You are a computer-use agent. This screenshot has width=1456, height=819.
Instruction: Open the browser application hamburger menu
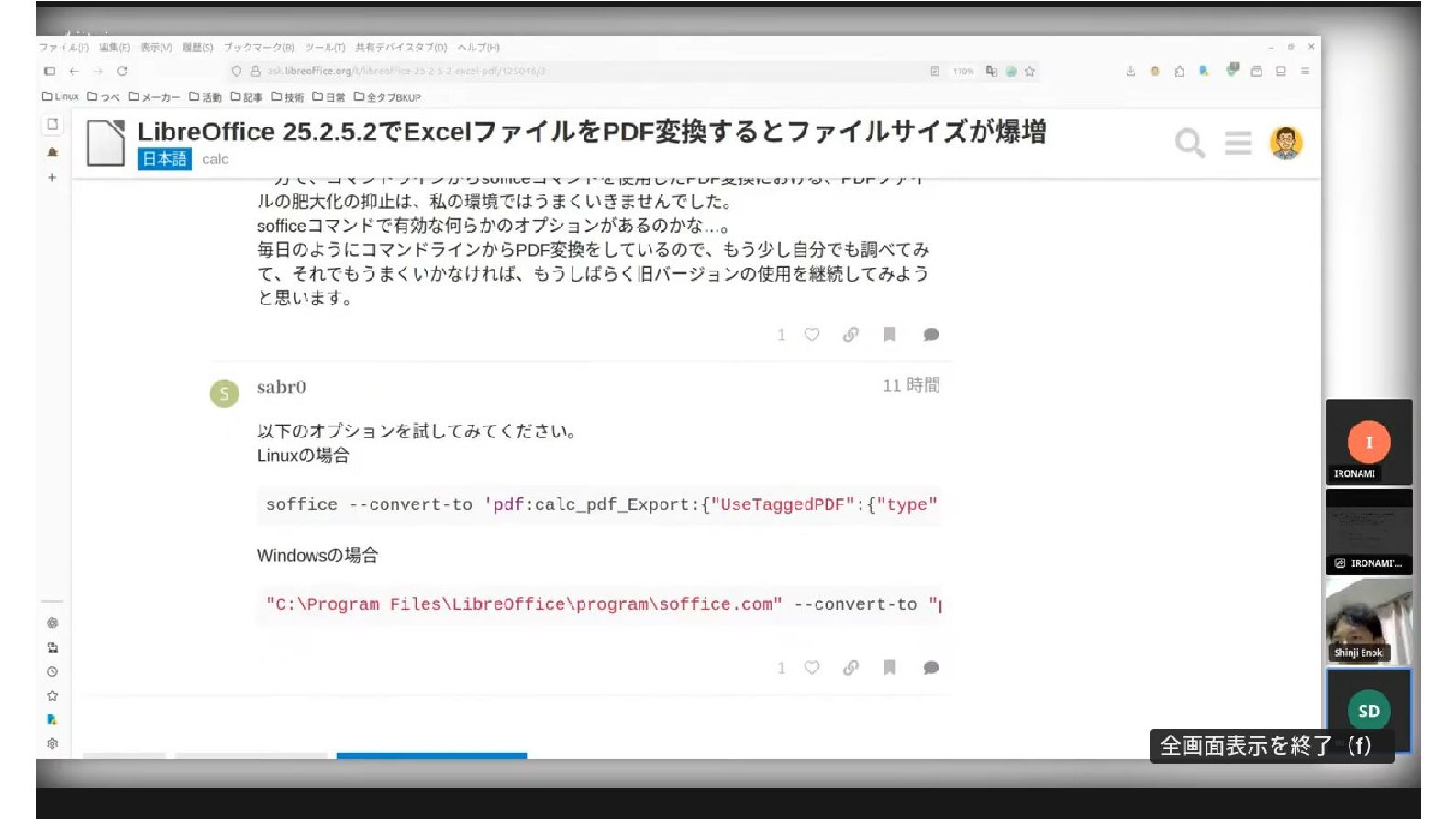point(1305,71)
